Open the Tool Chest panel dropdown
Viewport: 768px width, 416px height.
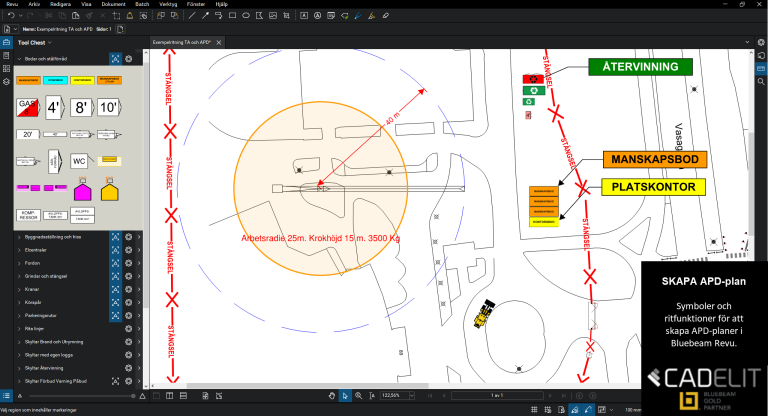point(49,43)
